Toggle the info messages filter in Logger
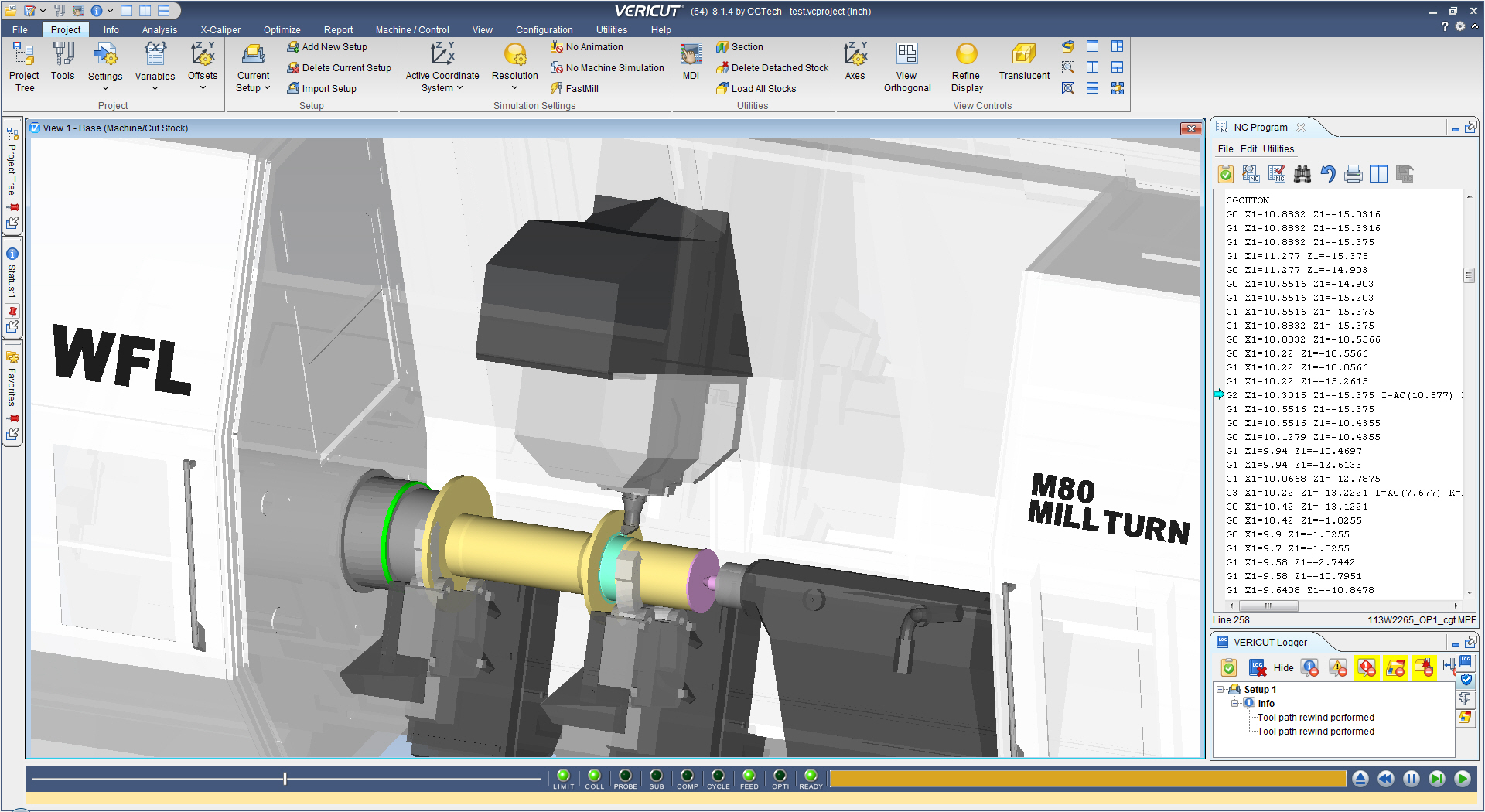1485x812 pixels. pyautogui.click(x=1309, y=667)
